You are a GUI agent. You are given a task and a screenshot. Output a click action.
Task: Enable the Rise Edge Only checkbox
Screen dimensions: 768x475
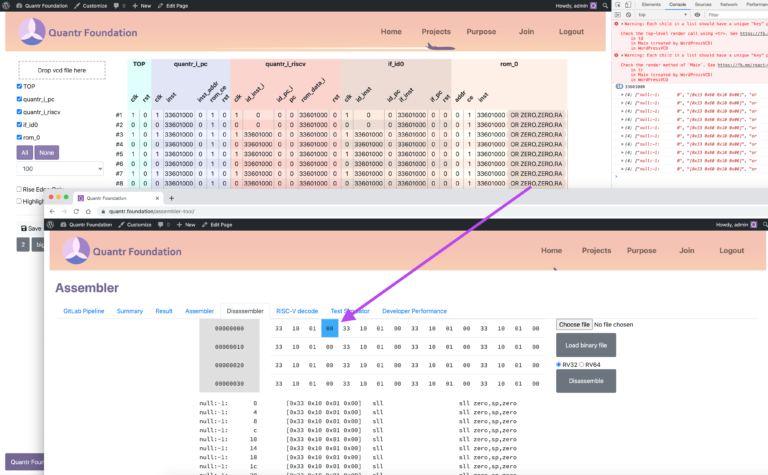pyautogui.click(x=19, y=189)
